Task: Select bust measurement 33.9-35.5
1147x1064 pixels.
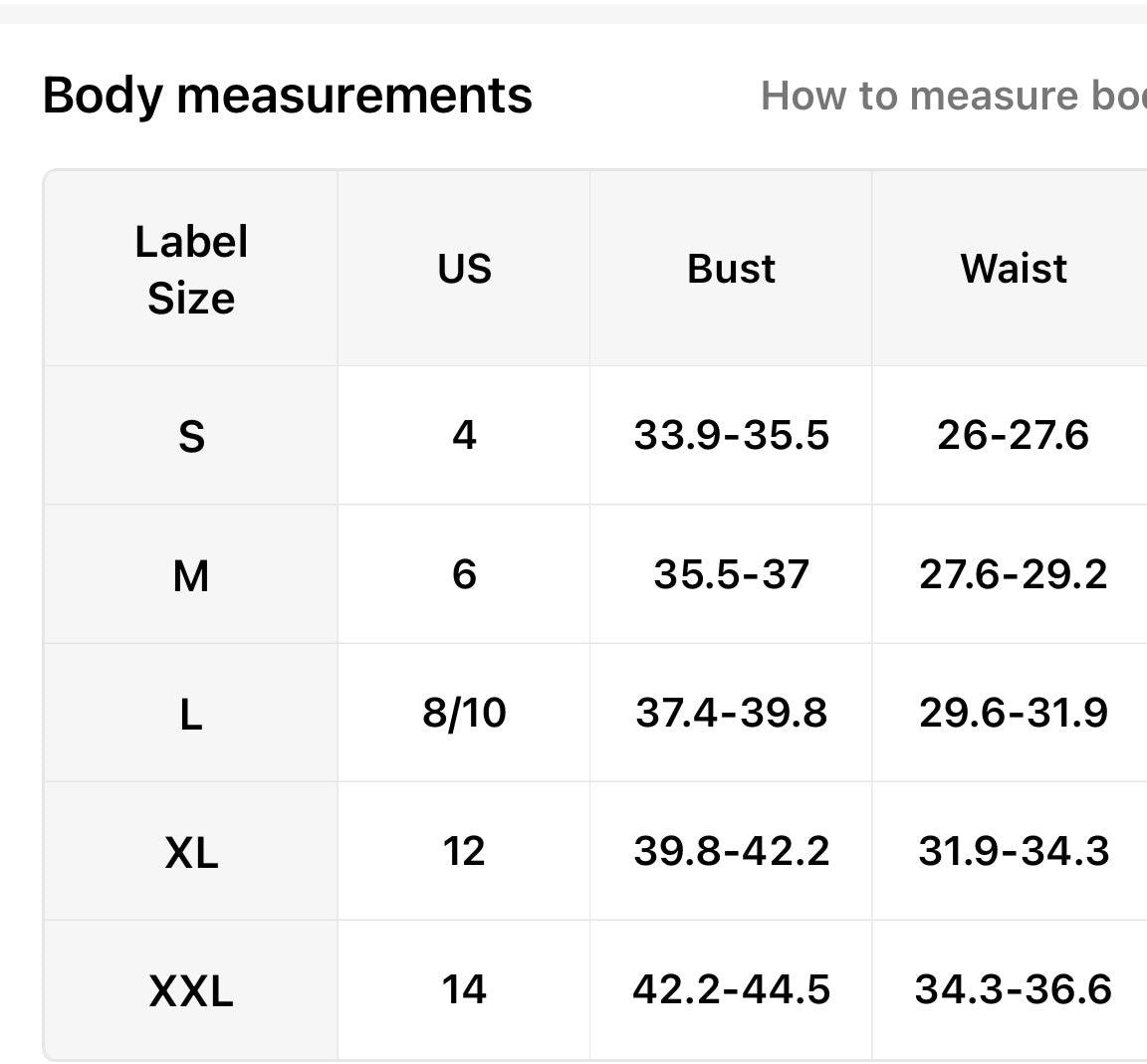Action: point(731,435)
